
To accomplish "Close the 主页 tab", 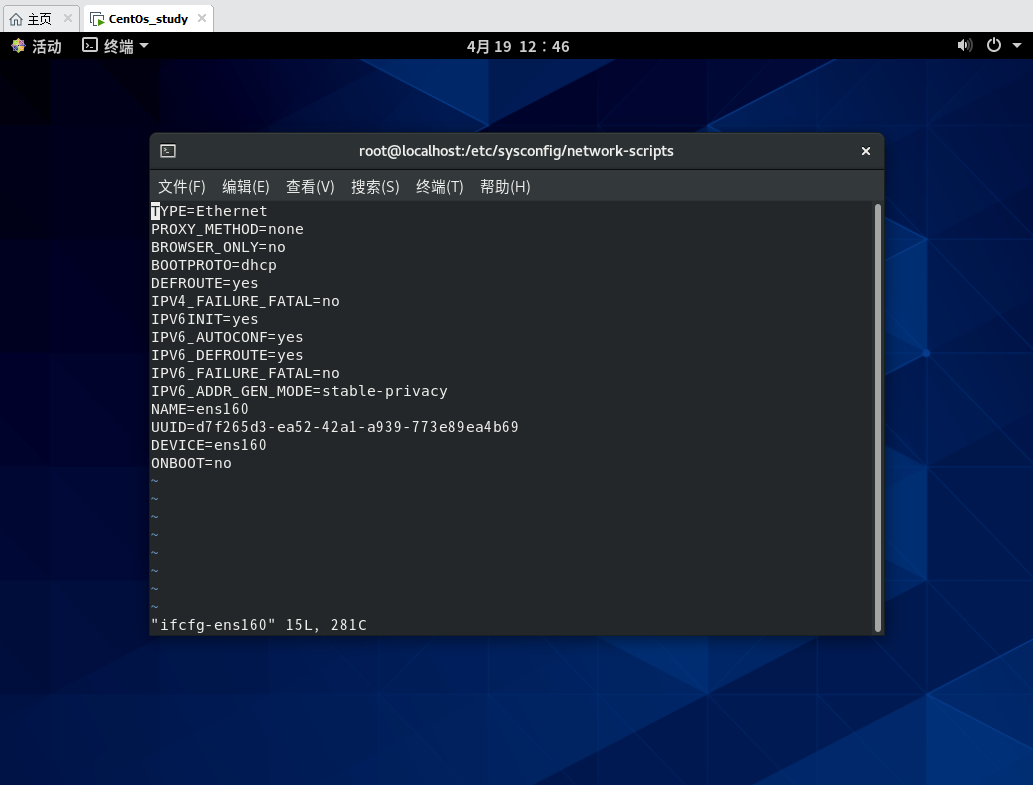I will pyautogui.click(x=68, y=18).
